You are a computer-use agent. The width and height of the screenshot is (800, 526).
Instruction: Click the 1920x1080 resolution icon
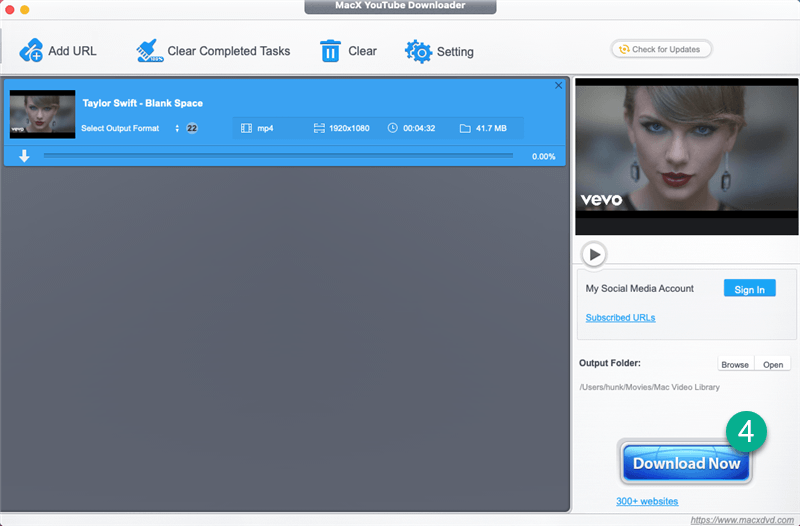(x=319, y=128)
